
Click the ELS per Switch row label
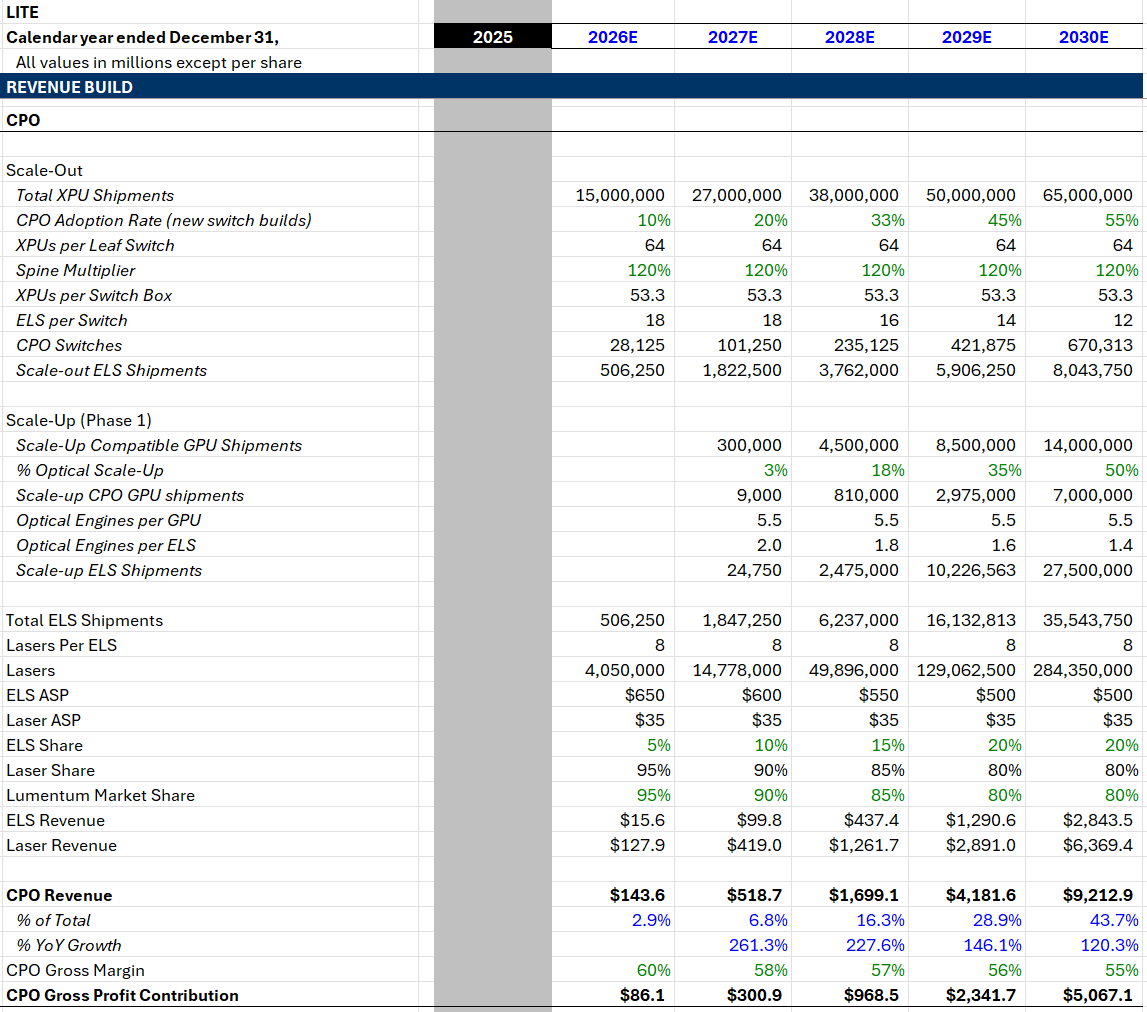tap(72, 321)
